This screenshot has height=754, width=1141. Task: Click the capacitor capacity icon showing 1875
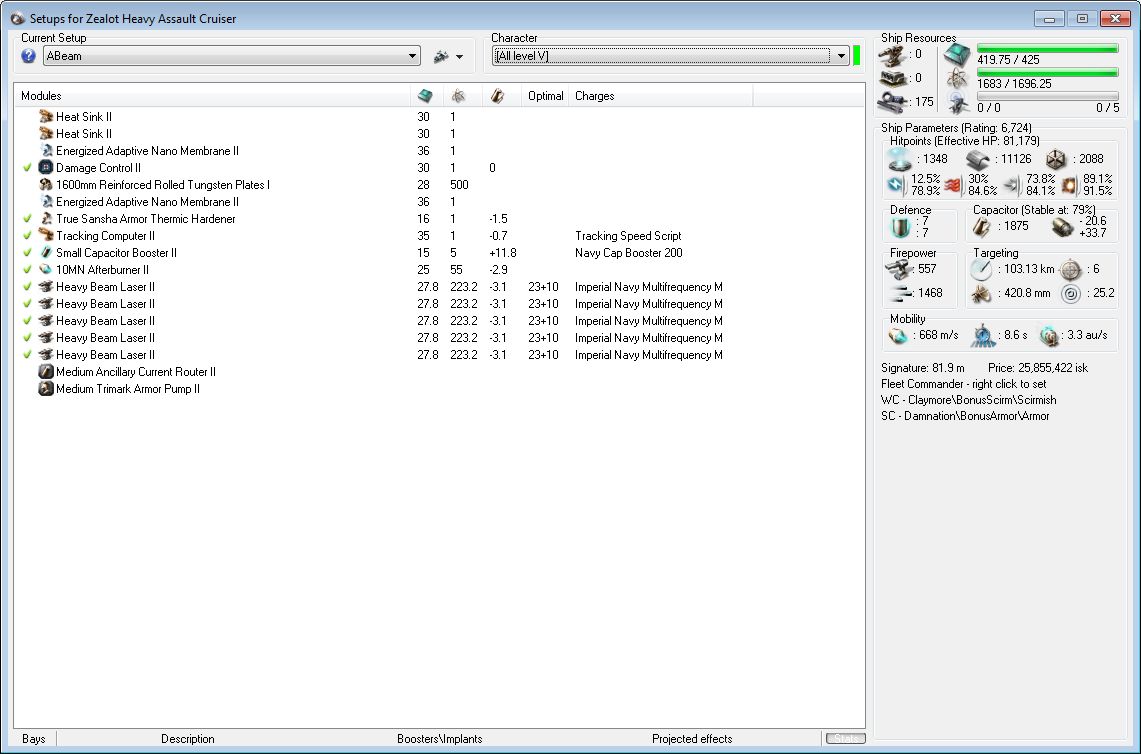tap(982, 227)
